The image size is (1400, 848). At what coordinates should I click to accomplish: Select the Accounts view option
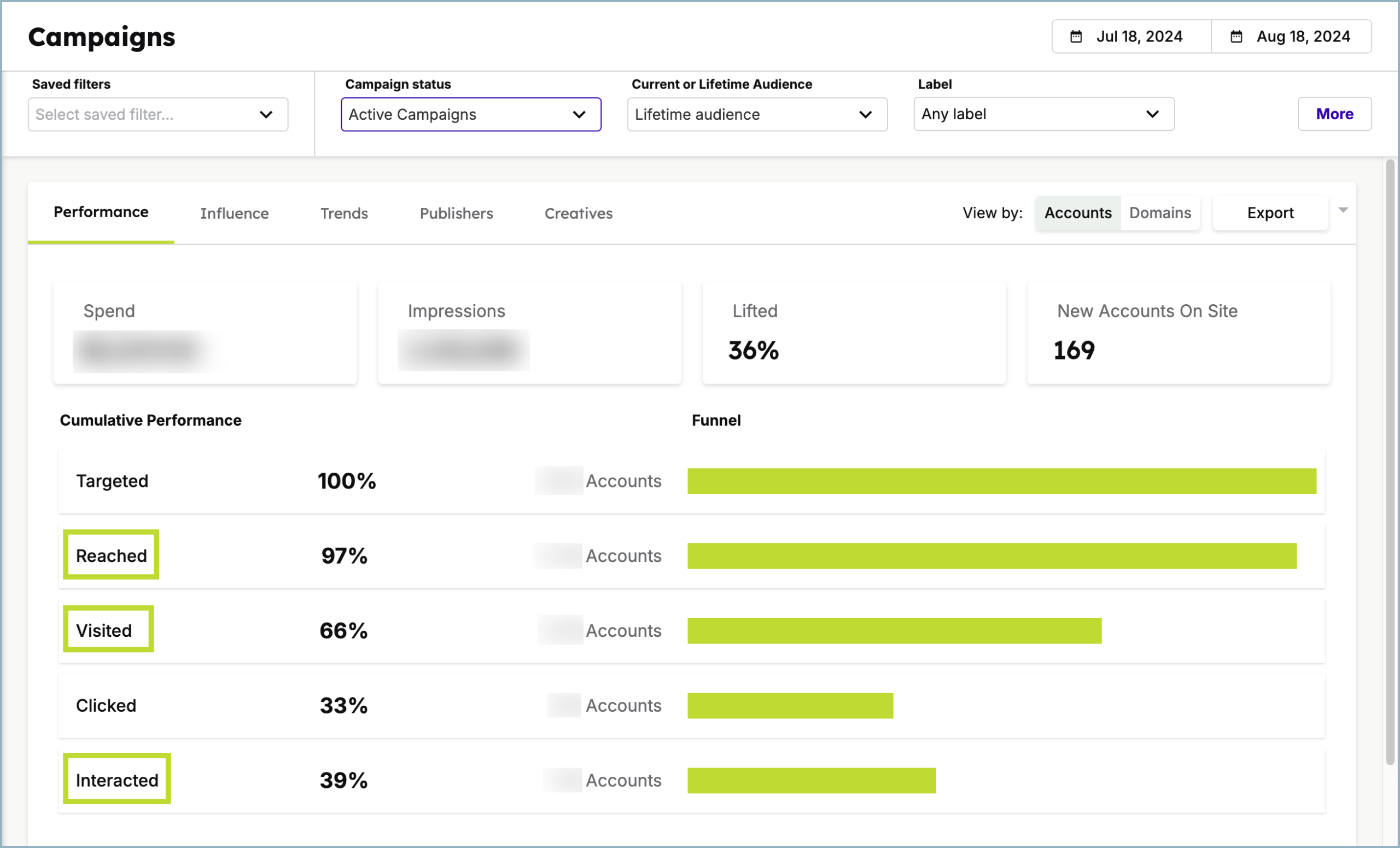click(1078, 213)
